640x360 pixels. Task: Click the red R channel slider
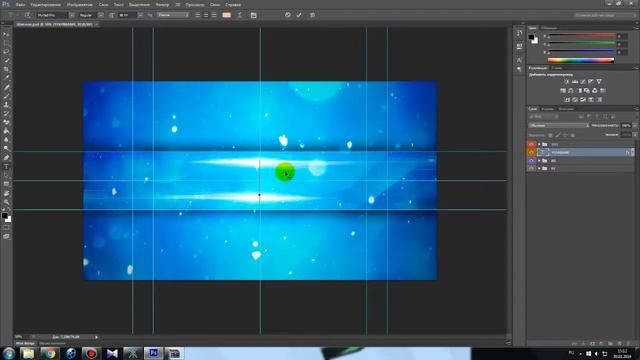tap(581, 36)
